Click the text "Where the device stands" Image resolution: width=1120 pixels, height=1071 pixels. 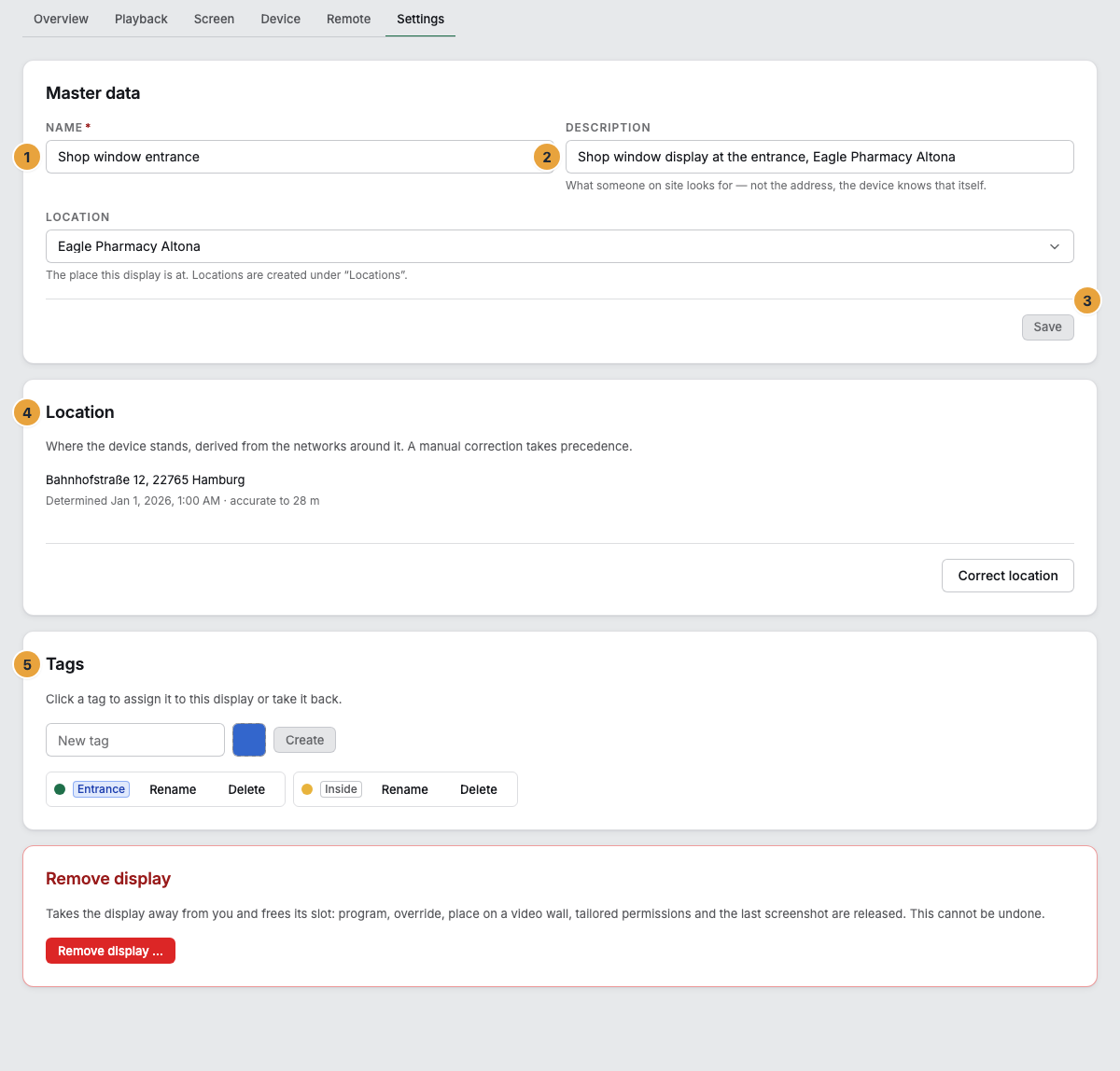[x=339, y=446]
